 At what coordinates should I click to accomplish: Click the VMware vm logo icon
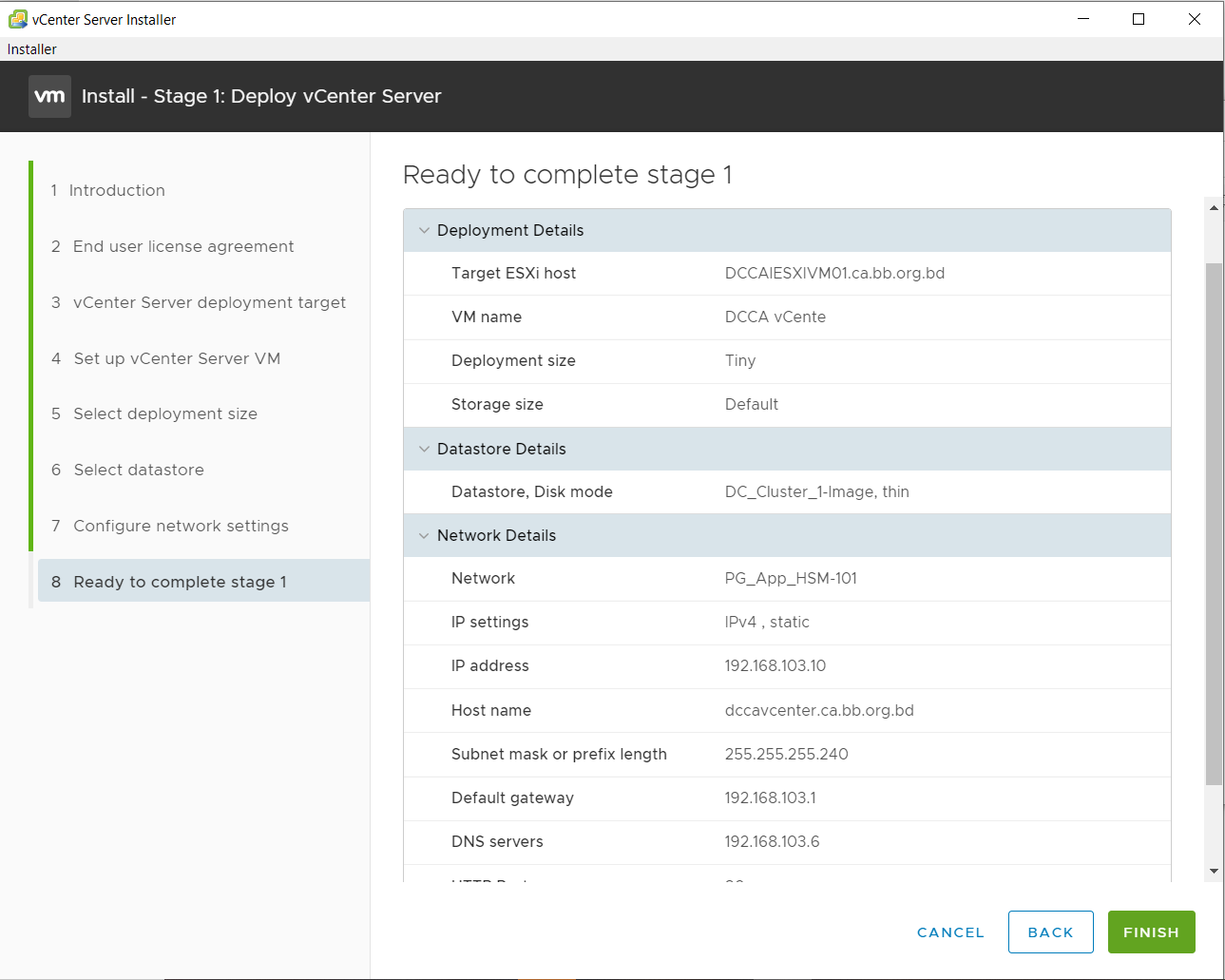[x=49, y=96]
